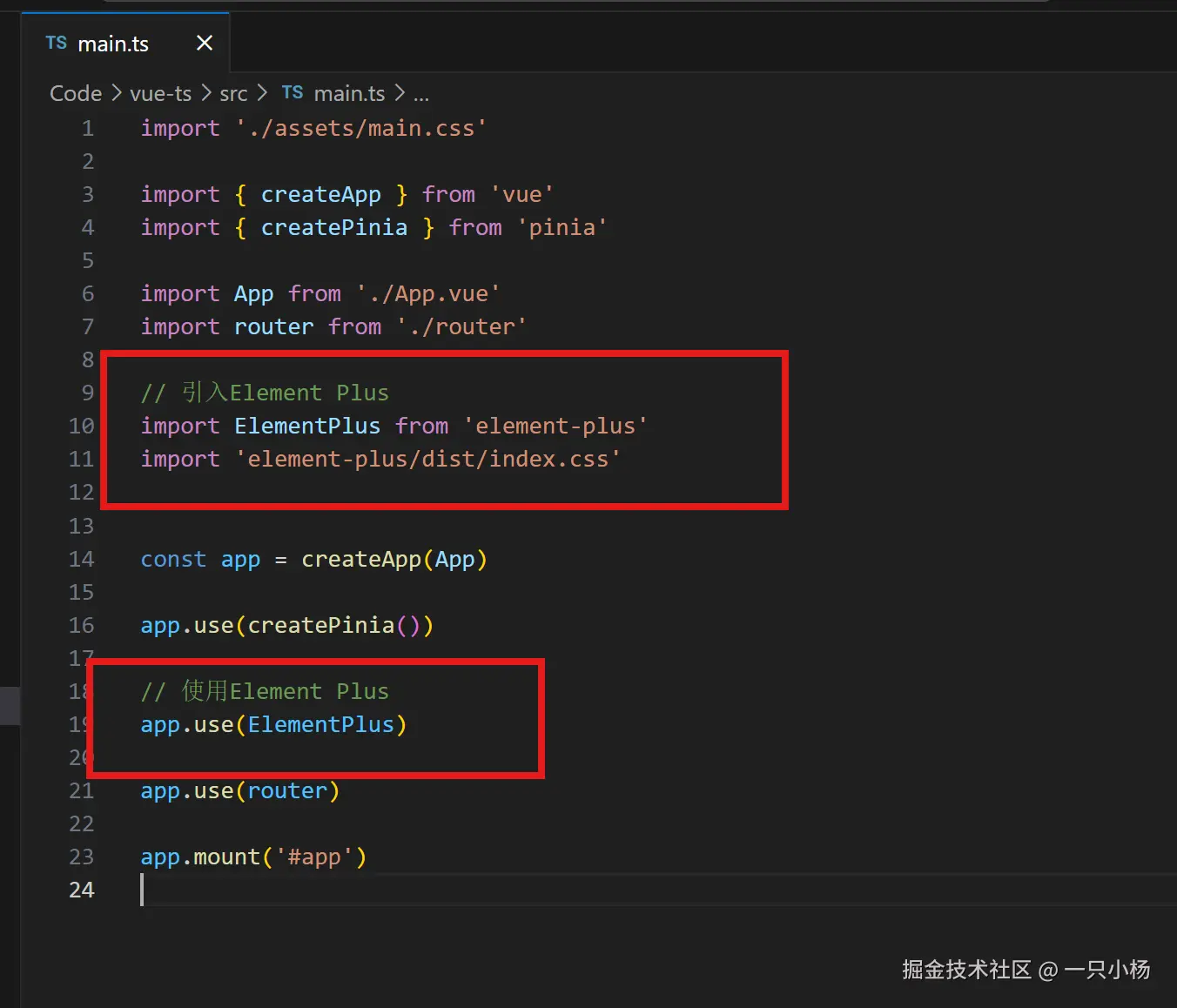Click the './App.vue' import path
Image resolution: width=1177 pixels, height=1008 pixels.
428,294
